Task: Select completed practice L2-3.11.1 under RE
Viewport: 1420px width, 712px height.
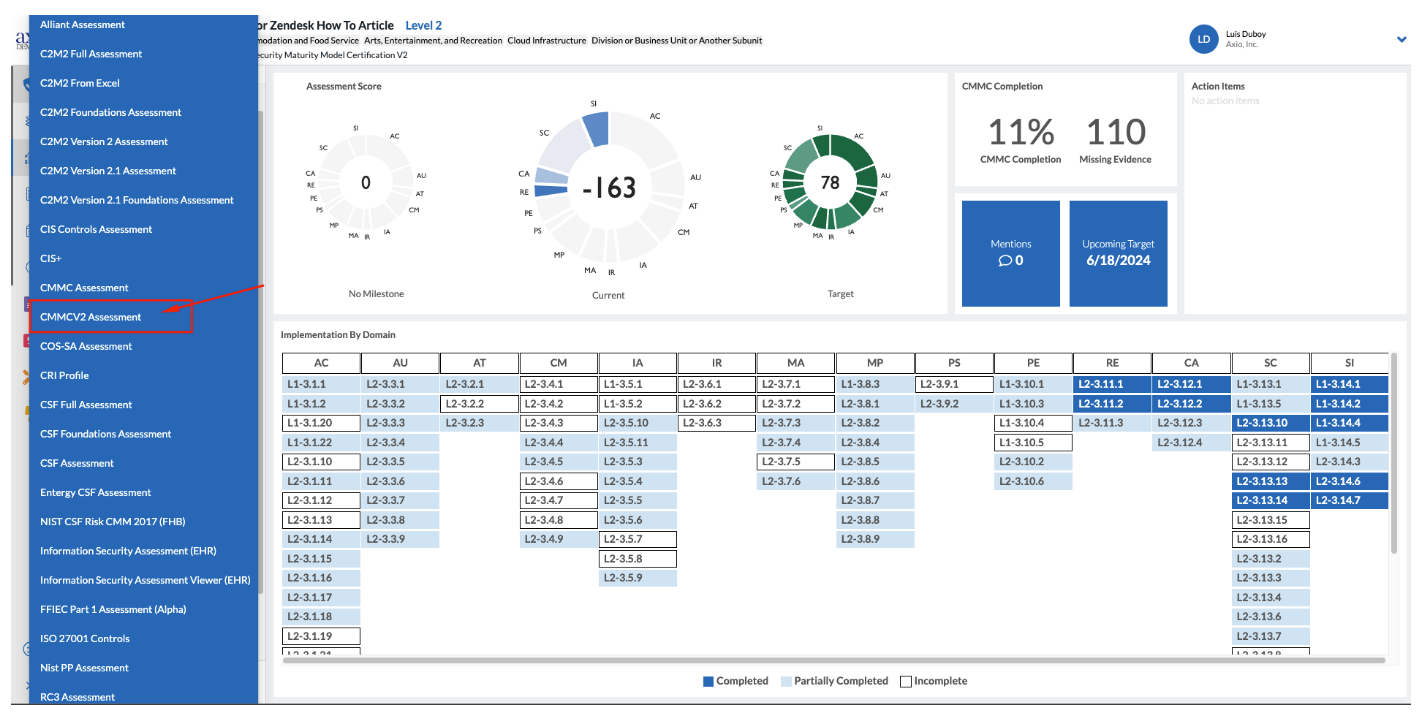Action: pyautogui.click(x=1112, y=384)
